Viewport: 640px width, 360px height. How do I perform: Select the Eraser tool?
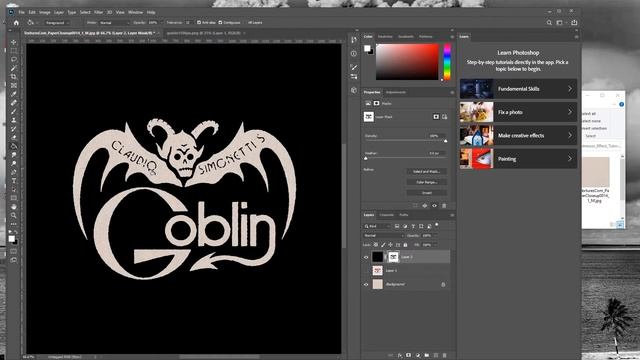pos(13,138)
